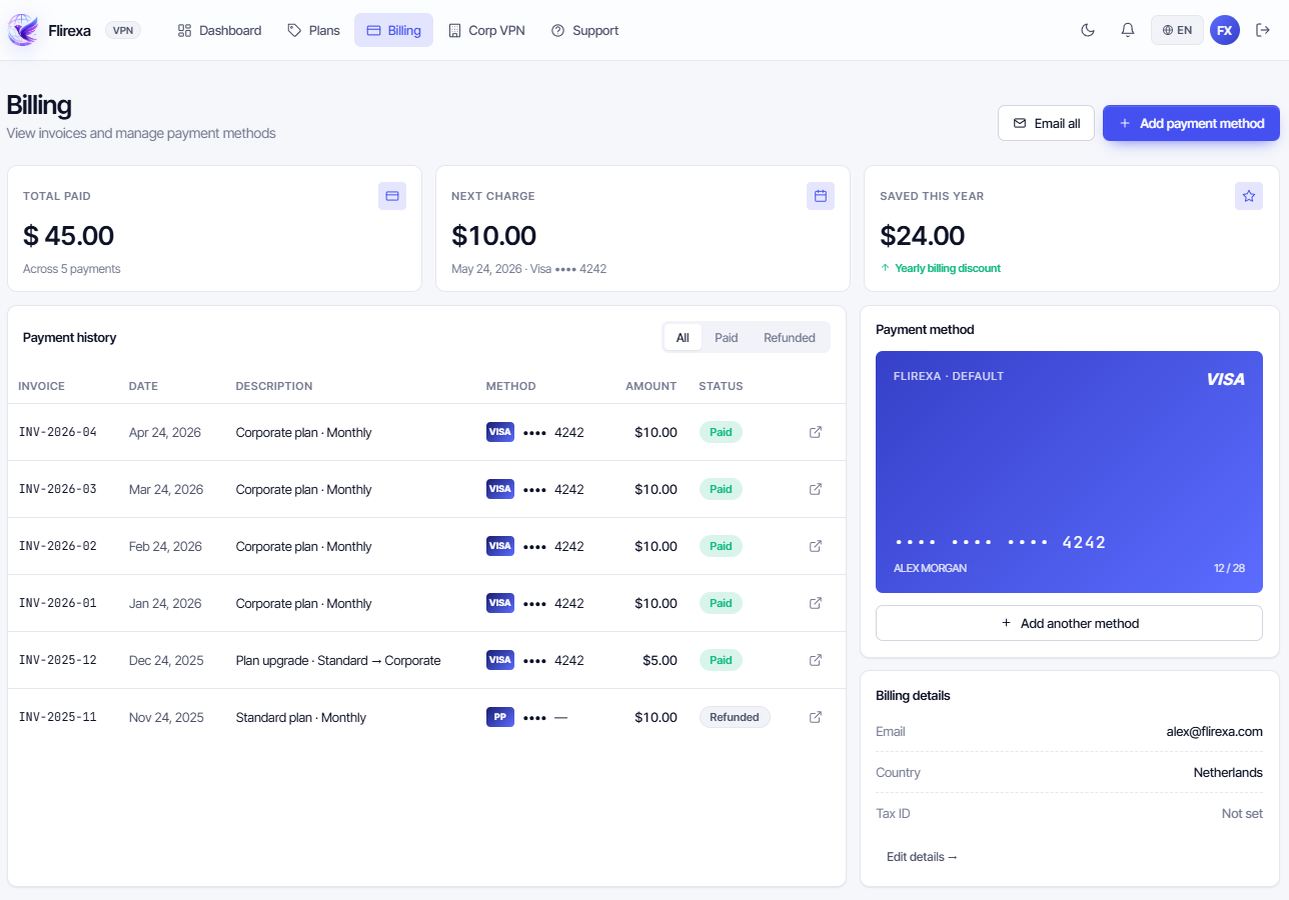Click the Visa badge in INV-2026-03 row

(x=500, y=489)
